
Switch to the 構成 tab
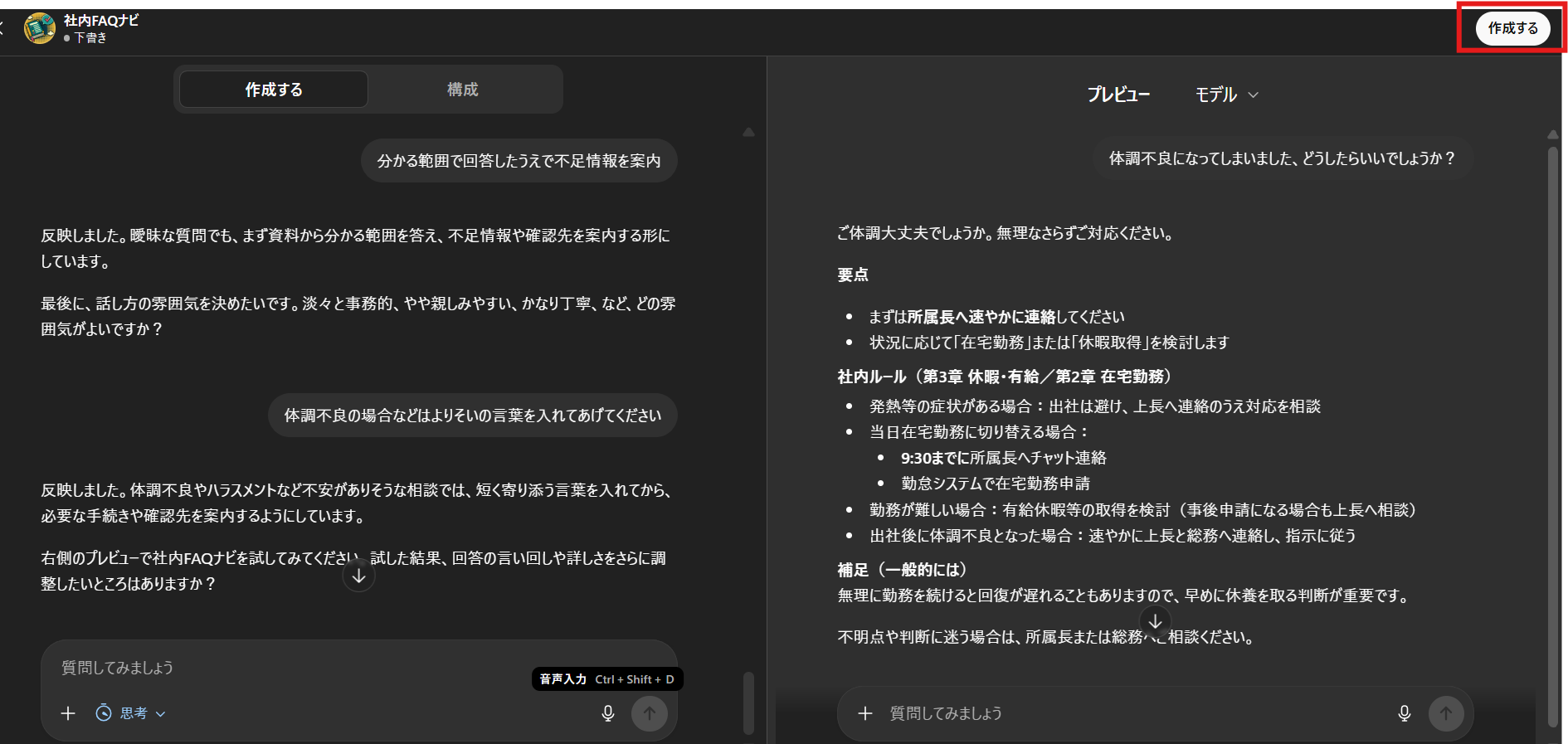[463, 90]
